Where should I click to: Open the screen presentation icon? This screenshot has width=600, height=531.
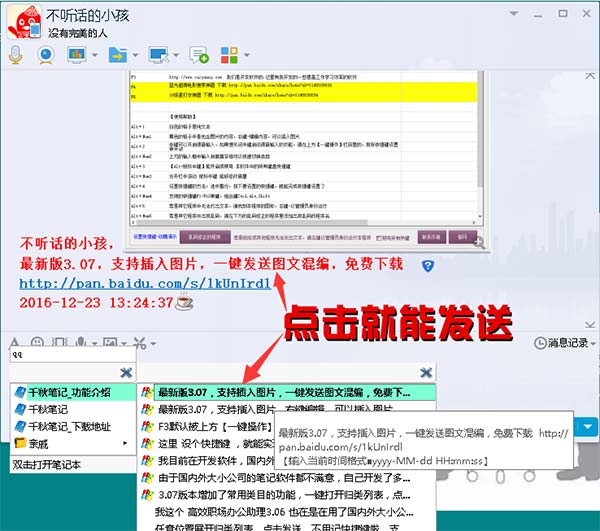[x=77, y=55]
